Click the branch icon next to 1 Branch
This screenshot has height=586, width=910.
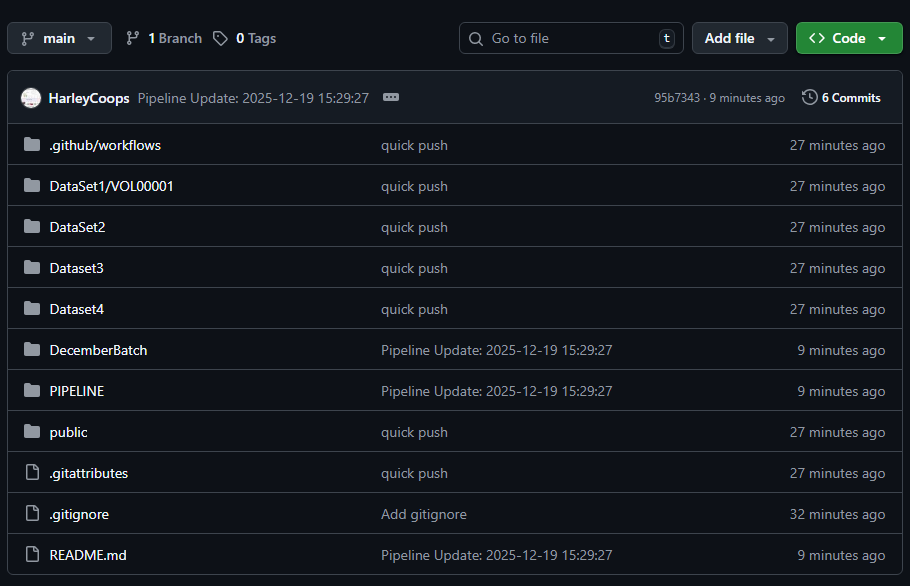click(133, 38)
